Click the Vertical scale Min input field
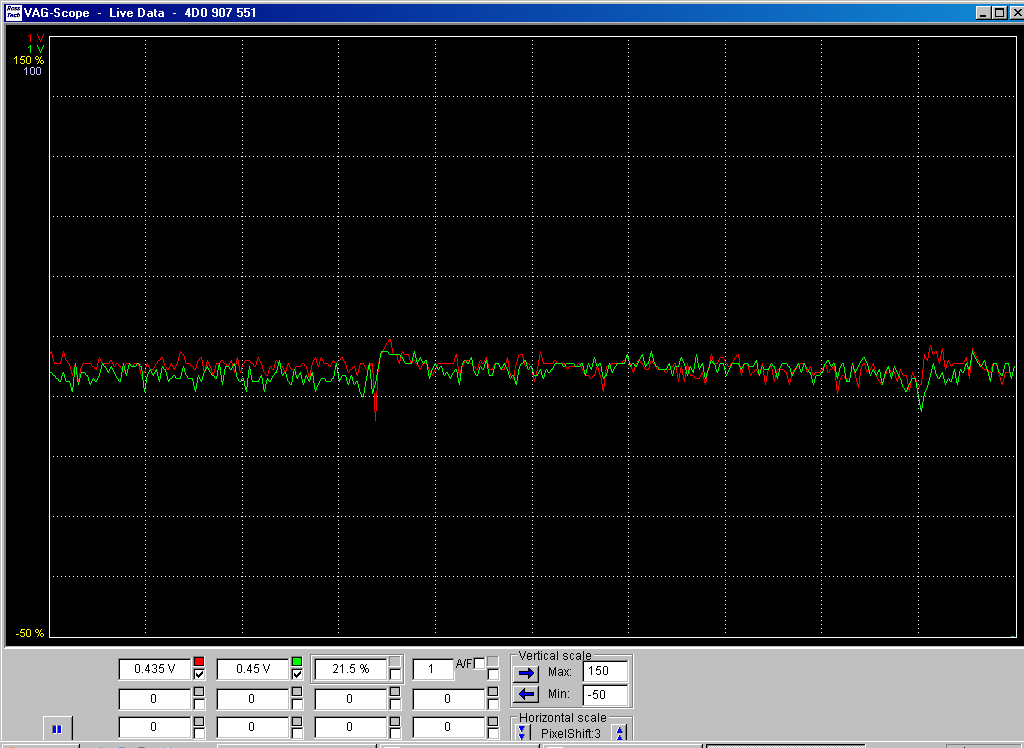This screenshot has height=748, width=1024. (x=605, y=695)
